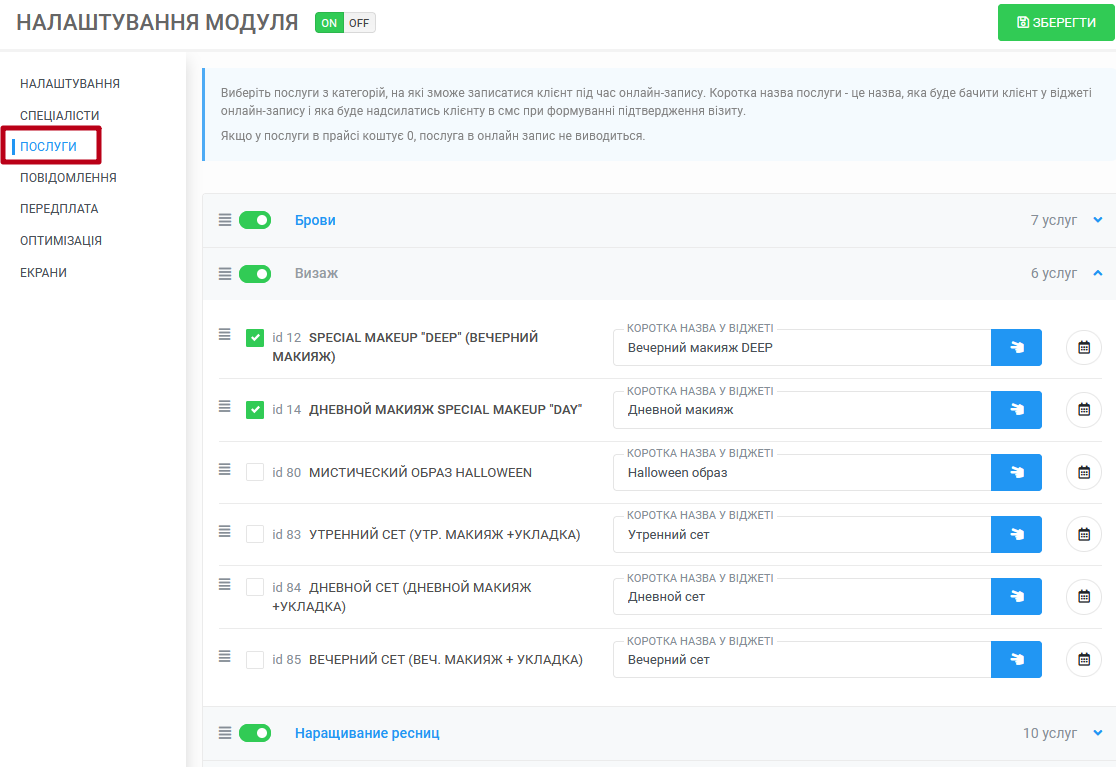Click the 6 услуг count text
Viewport: 1116px width, 767px height.
(x=1053, y=273)
